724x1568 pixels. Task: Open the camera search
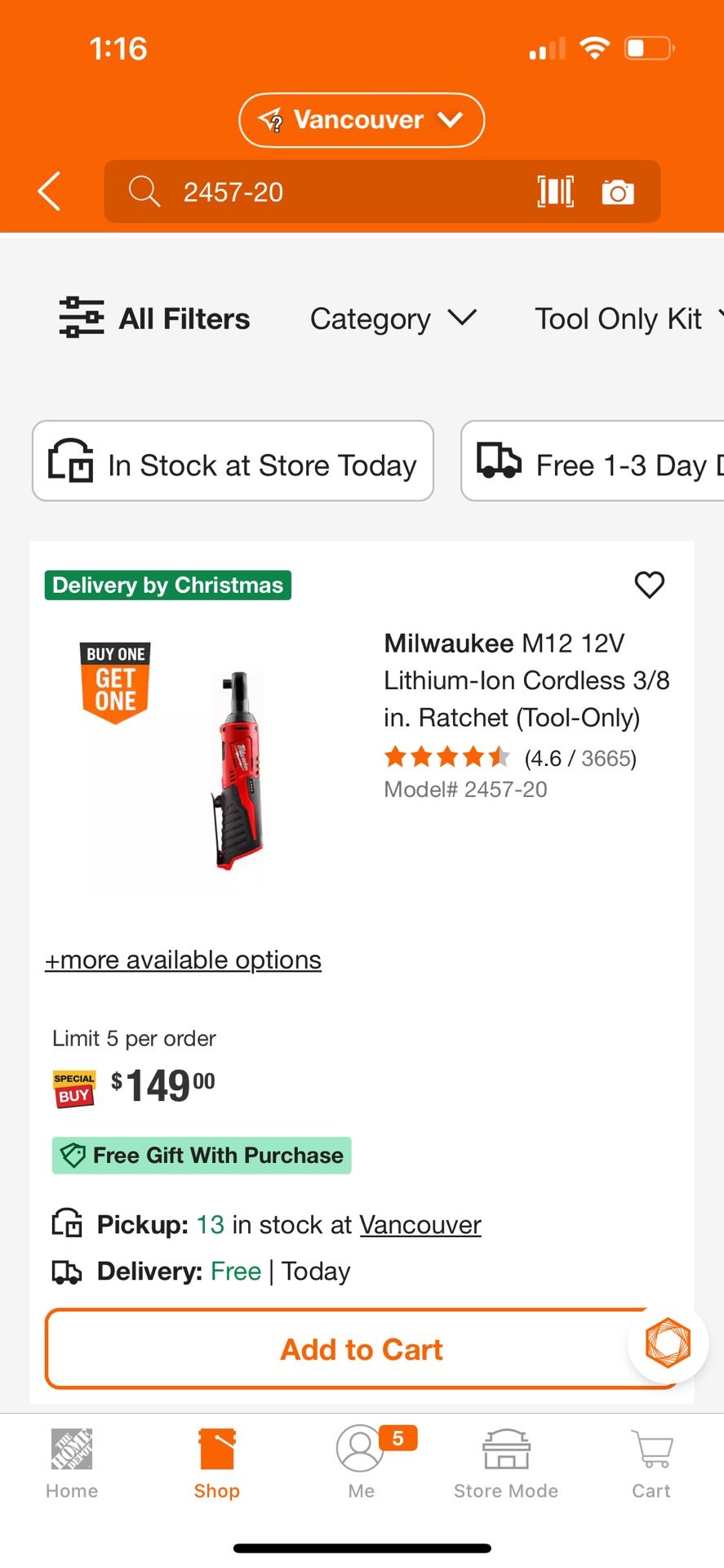pyautogui.click(x=618, y=191)
